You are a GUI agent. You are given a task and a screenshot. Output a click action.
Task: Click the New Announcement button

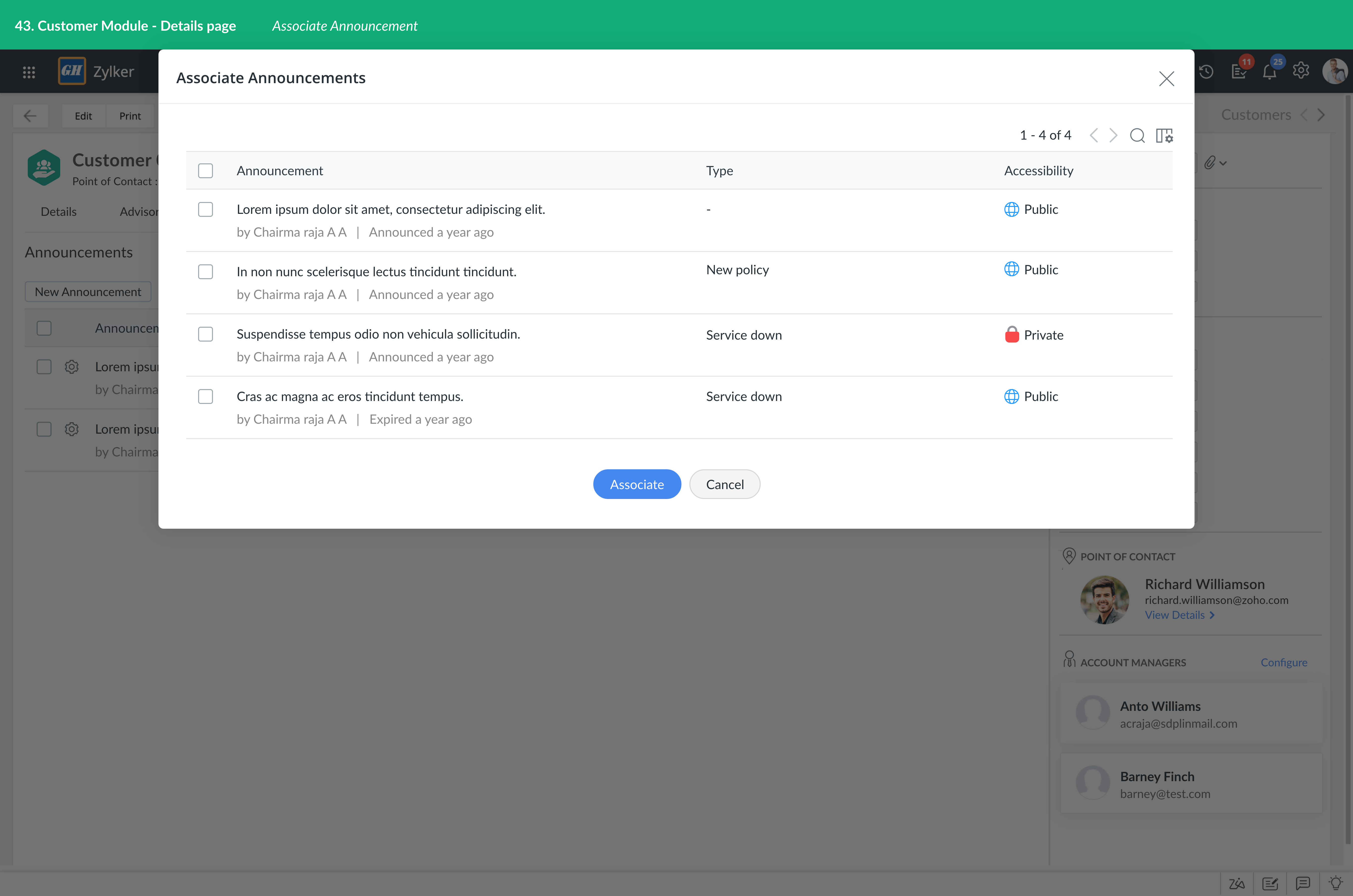point(88,292)
